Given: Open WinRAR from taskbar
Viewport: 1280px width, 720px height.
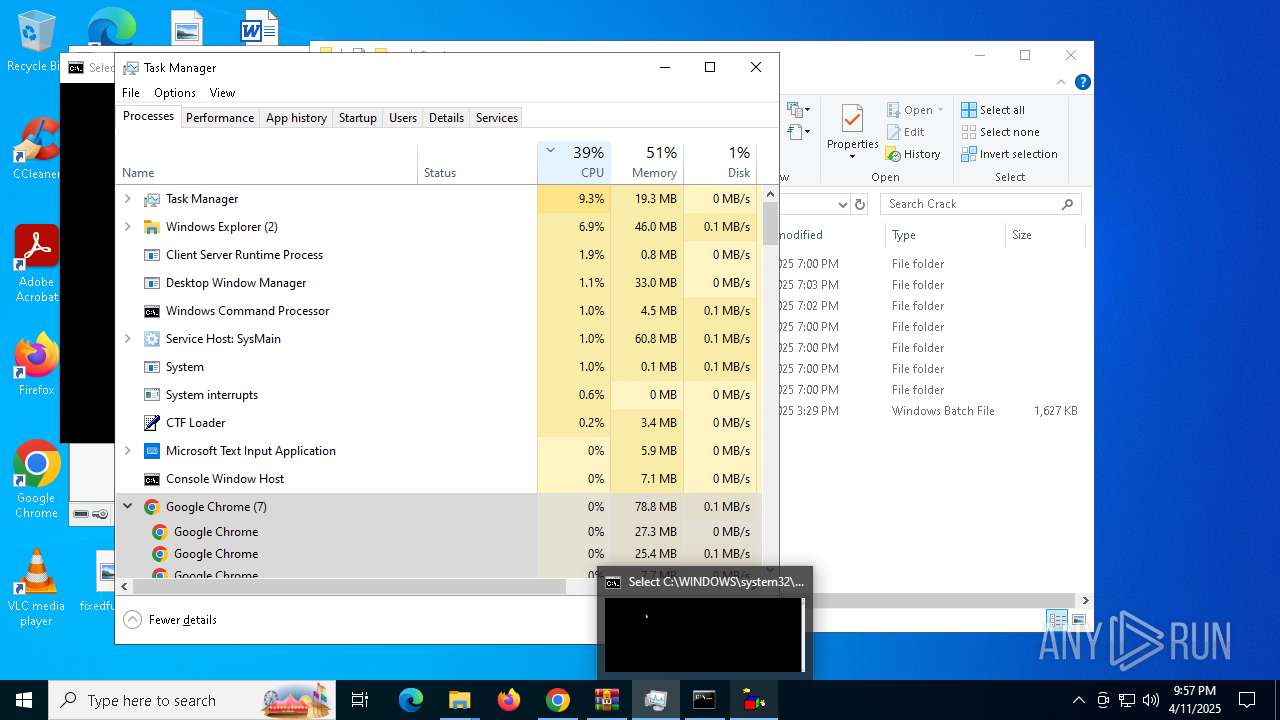Looking at the screenshot, I should pos(607,700).
